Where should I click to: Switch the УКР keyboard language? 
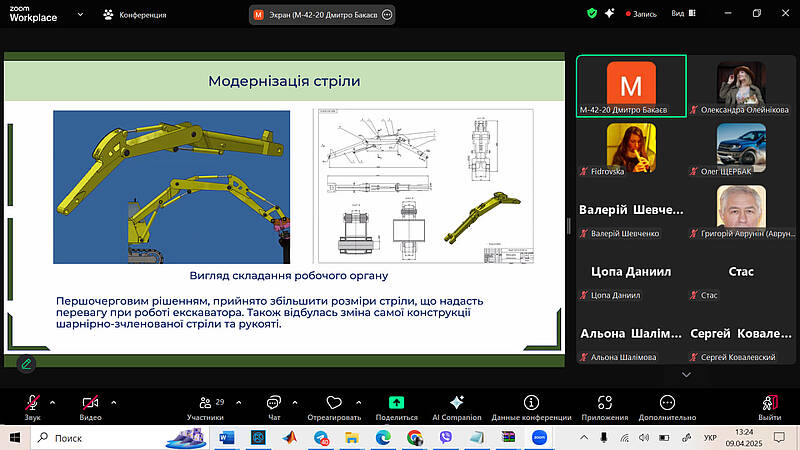click(710, 438)
